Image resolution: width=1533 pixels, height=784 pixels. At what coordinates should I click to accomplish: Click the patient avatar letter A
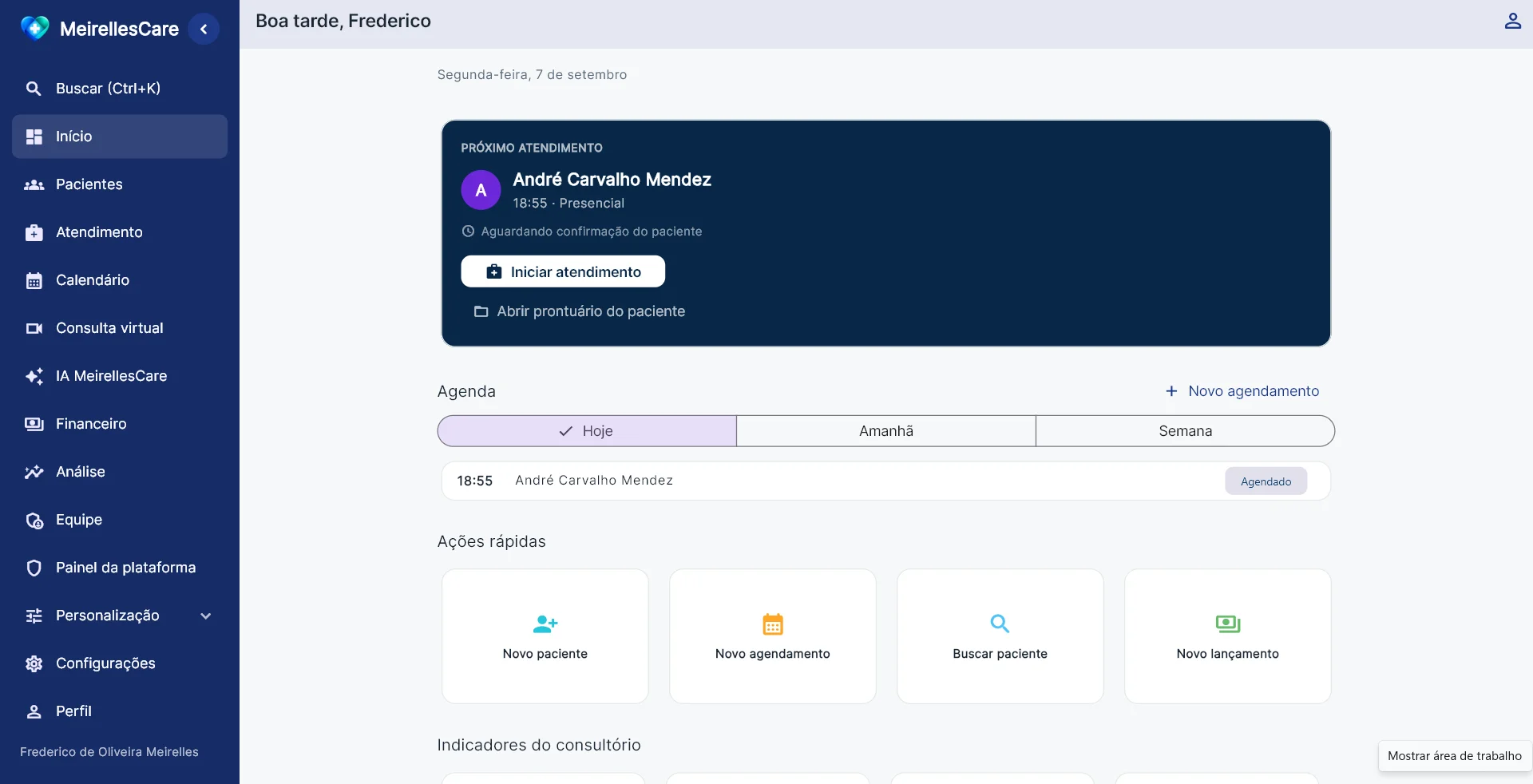(481, 190)
